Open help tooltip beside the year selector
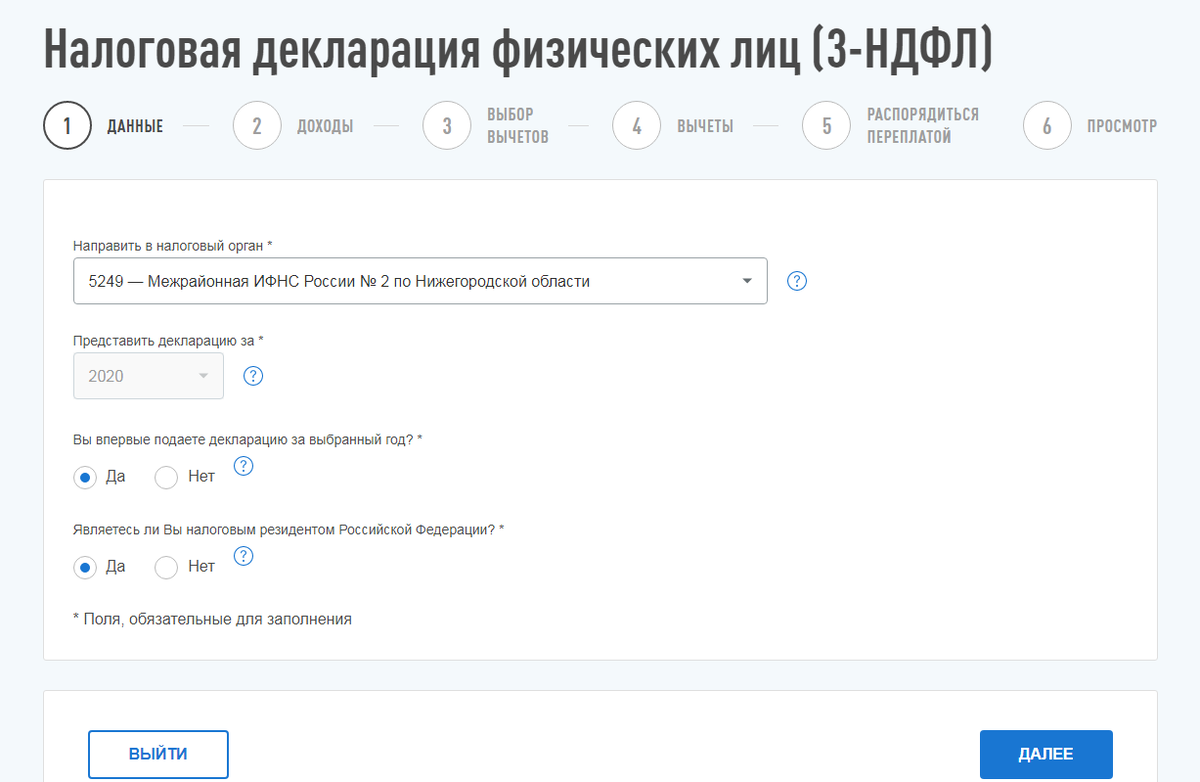The image size is (1200, 782). (253, 376)
